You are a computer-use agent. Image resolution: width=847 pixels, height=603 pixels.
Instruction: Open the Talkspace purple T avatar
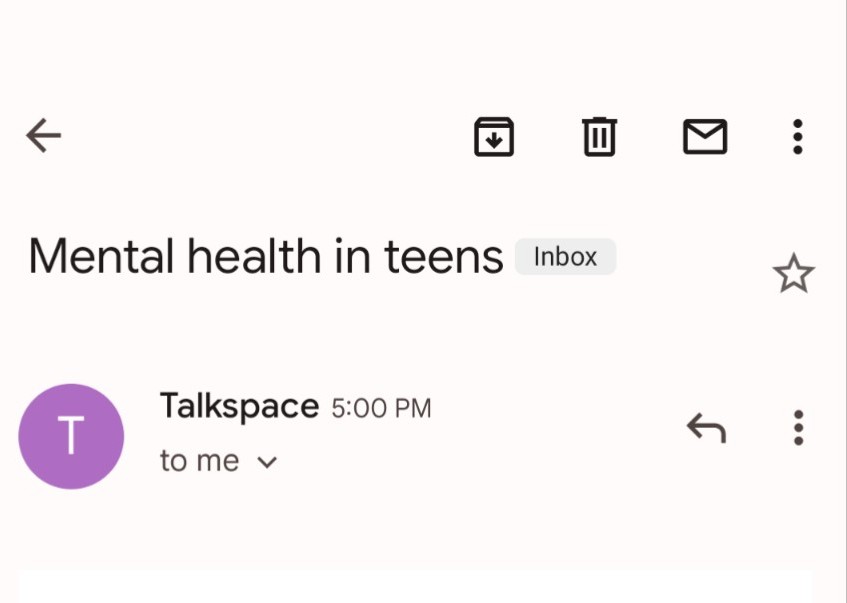(x=71, y=437)
